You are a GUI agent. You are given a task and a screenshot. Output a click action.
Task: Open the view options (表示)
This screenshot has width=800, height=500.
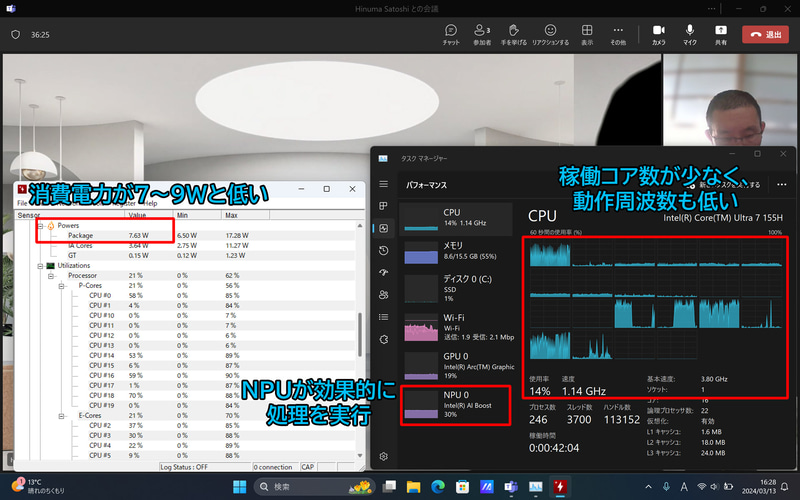click(x=587, y=35)
